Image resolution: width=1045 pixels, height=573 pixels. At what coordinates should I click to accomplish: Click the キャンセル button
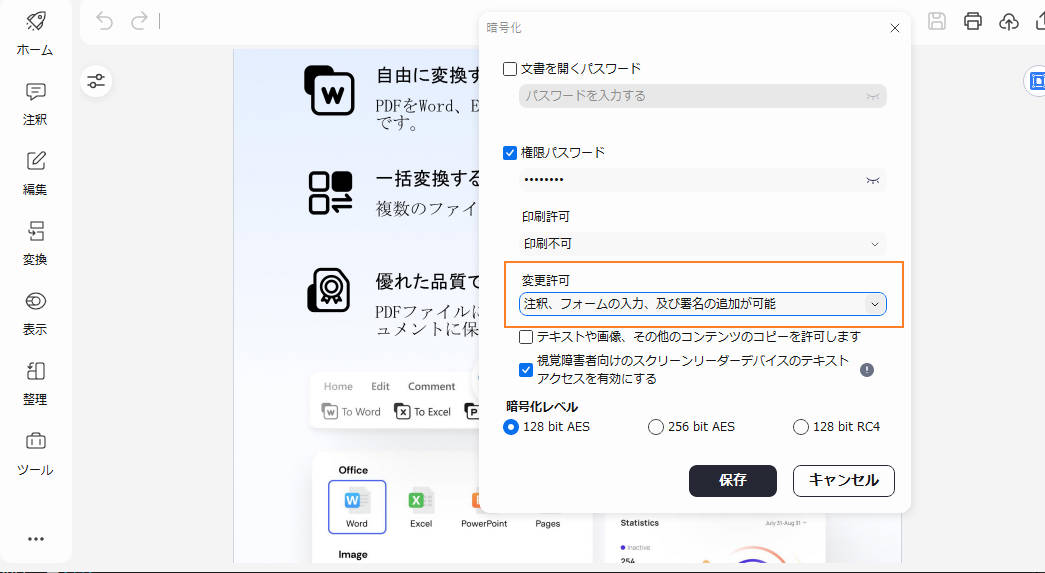[843, 480]
